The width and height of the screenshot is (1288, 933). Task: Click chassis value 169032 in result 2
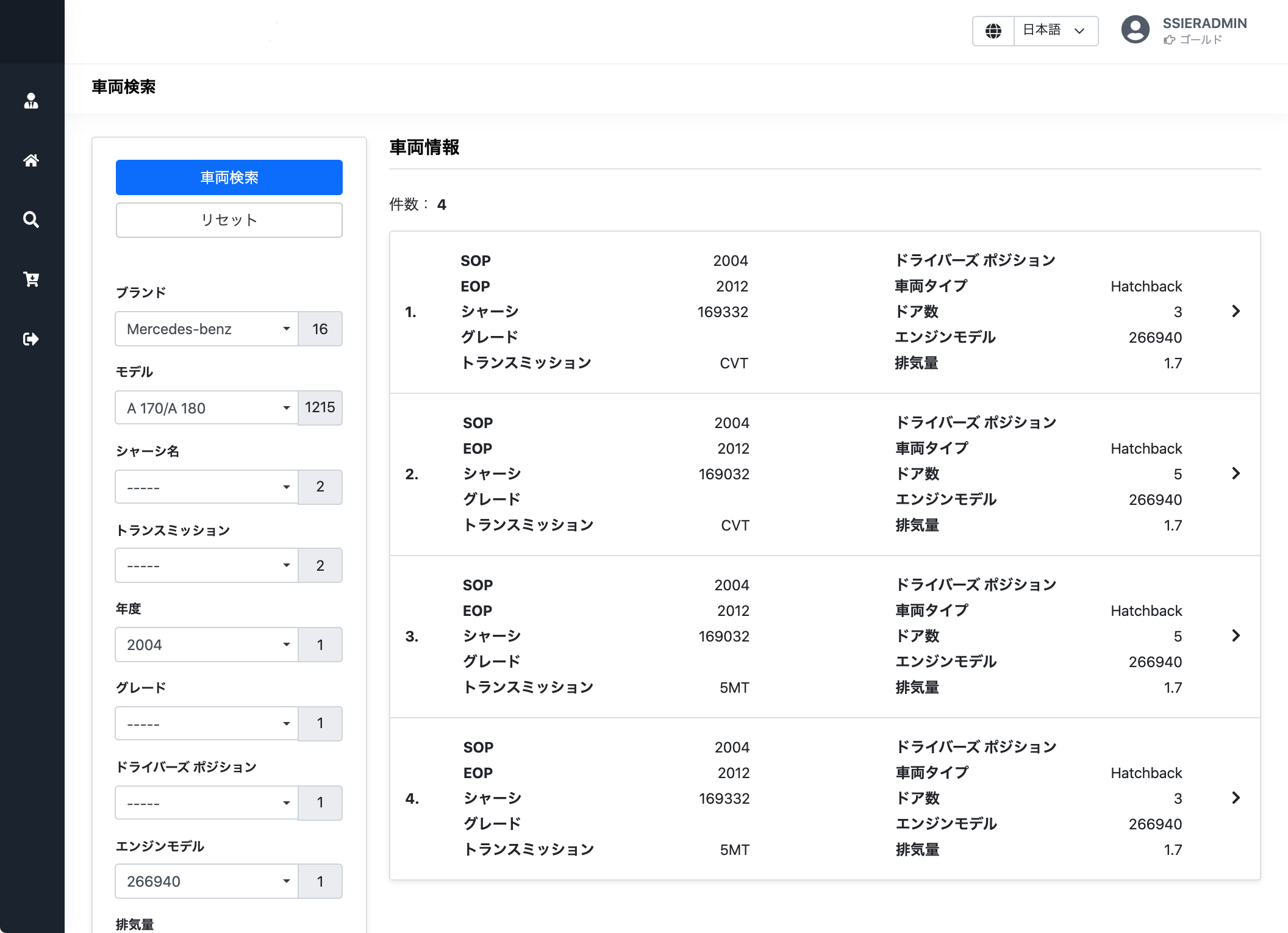pyautogui.click(x=724, y=474)
